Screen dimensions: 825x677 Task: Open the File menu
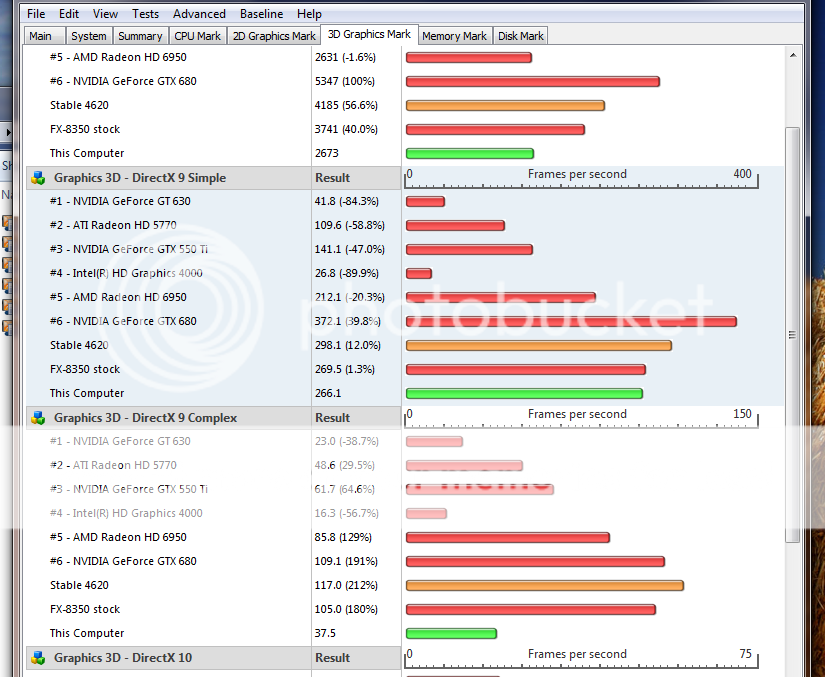coord(36,14)
